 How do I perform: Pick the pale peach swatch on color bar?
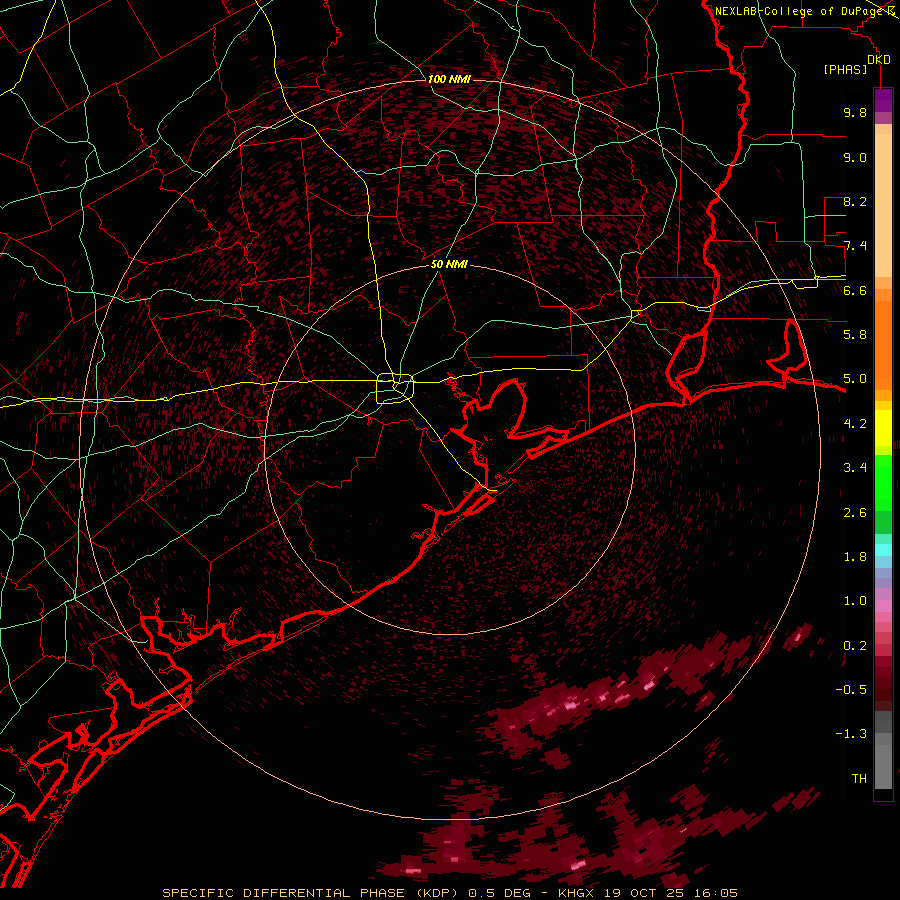883,205
